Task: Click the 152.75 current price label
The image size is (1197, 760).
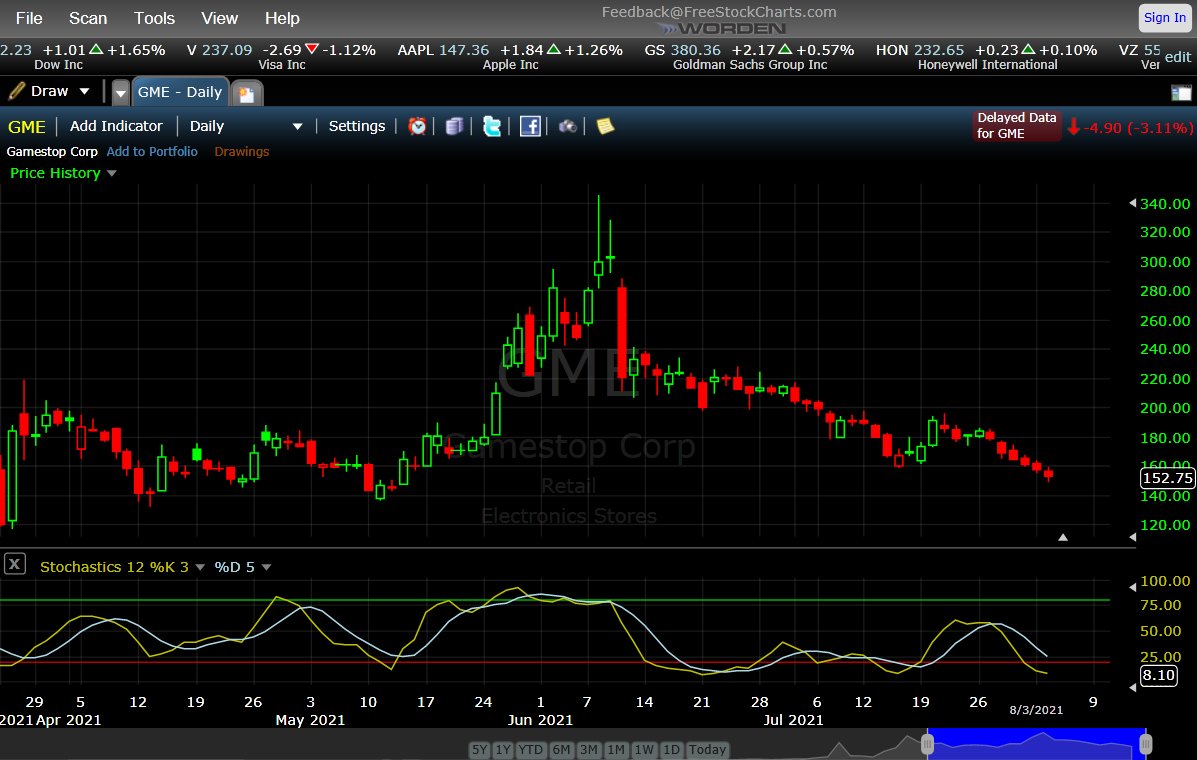Action: click(1167, 478)
